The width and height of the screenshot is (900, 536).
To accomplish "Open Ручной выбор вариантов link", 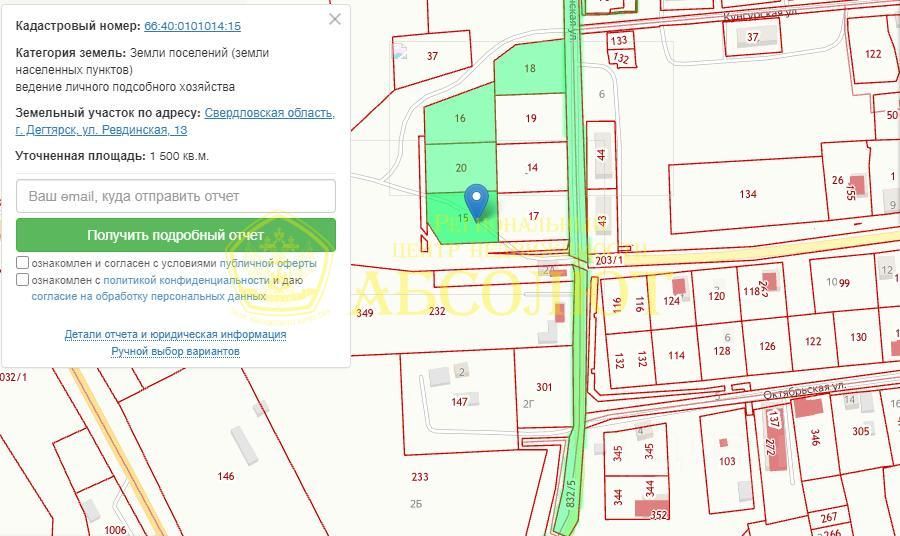I will [175, 351].
